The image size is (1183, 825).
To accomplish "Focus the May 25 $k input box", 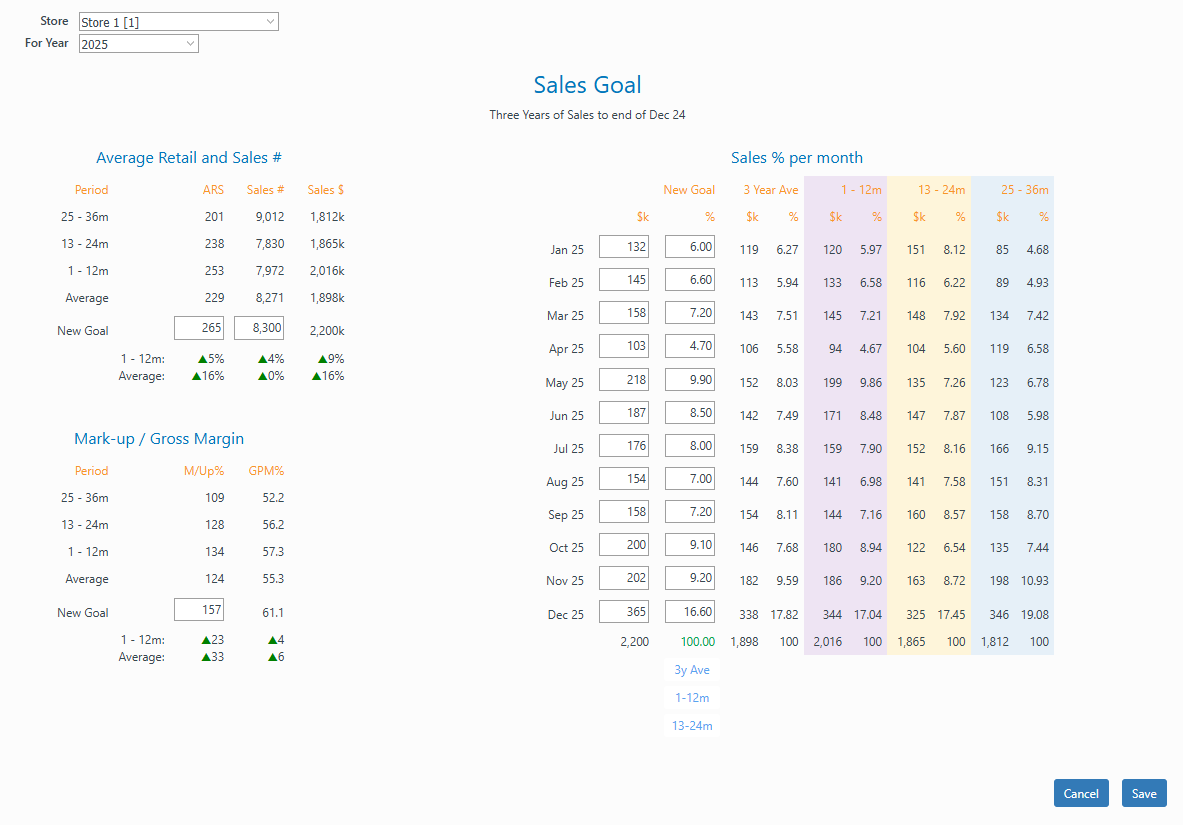I will coord(624,380).
